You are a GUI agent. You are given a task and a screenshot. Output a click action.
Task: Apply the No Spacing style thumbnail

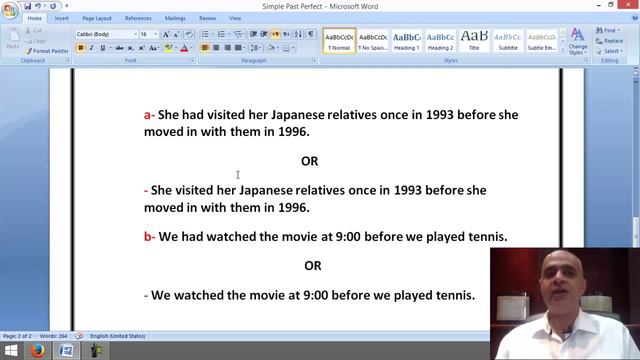(373, 41)
